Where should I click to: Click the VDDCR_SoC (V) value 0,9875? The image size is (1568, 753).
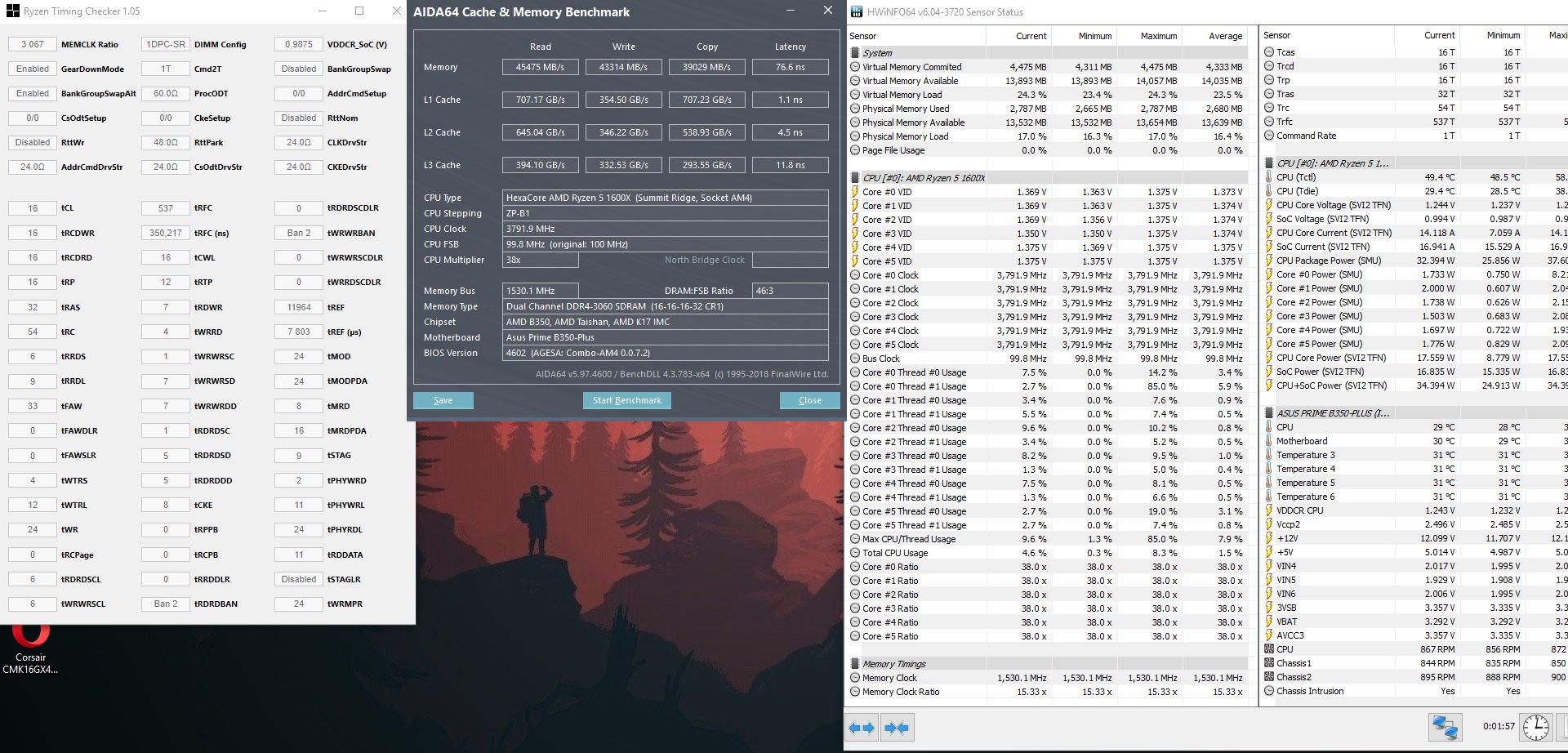click(299, 44)
